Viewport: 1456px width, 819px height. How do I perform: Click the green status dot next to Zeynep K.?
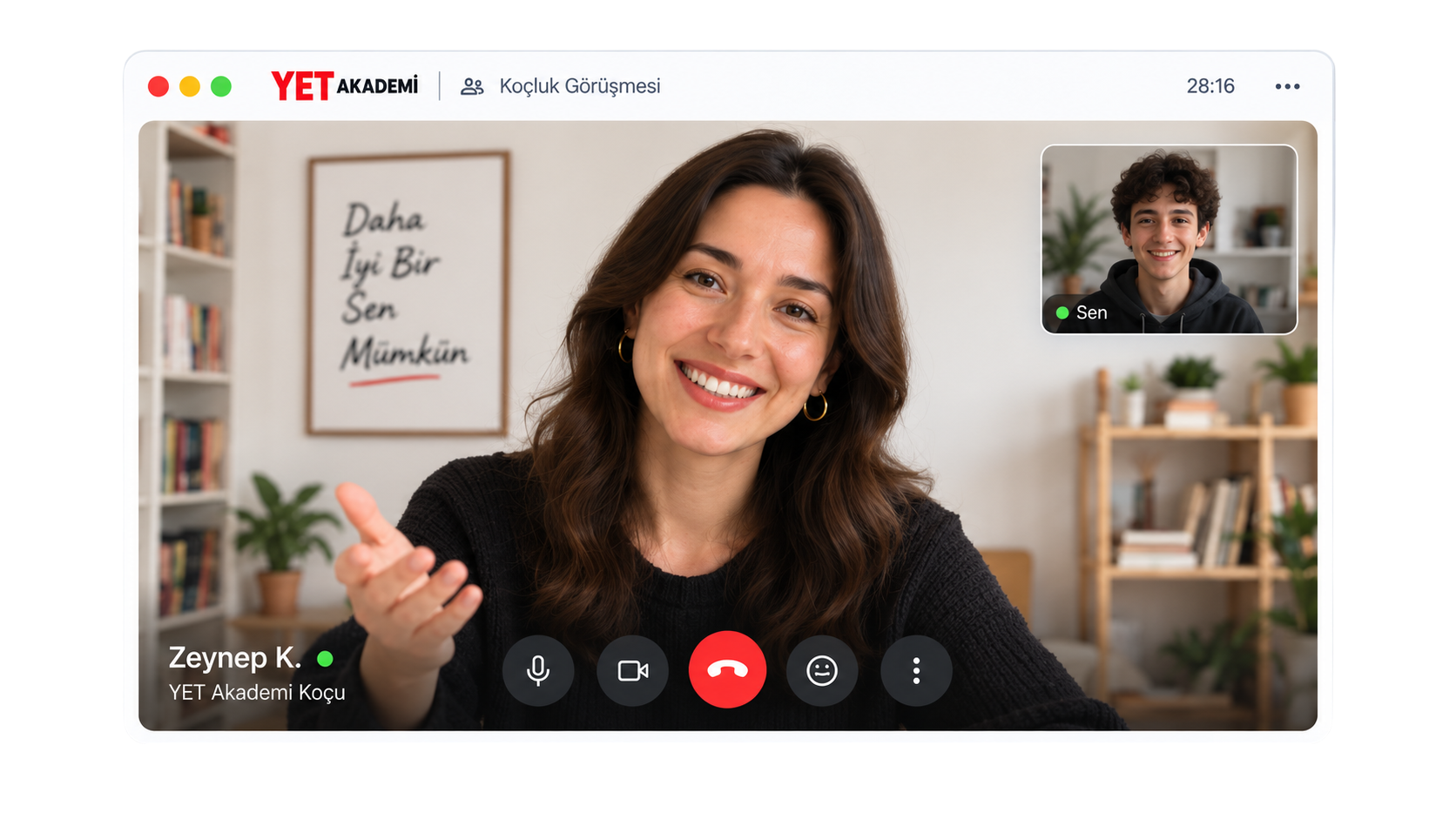pyautogui.click(x=326, y=659)
